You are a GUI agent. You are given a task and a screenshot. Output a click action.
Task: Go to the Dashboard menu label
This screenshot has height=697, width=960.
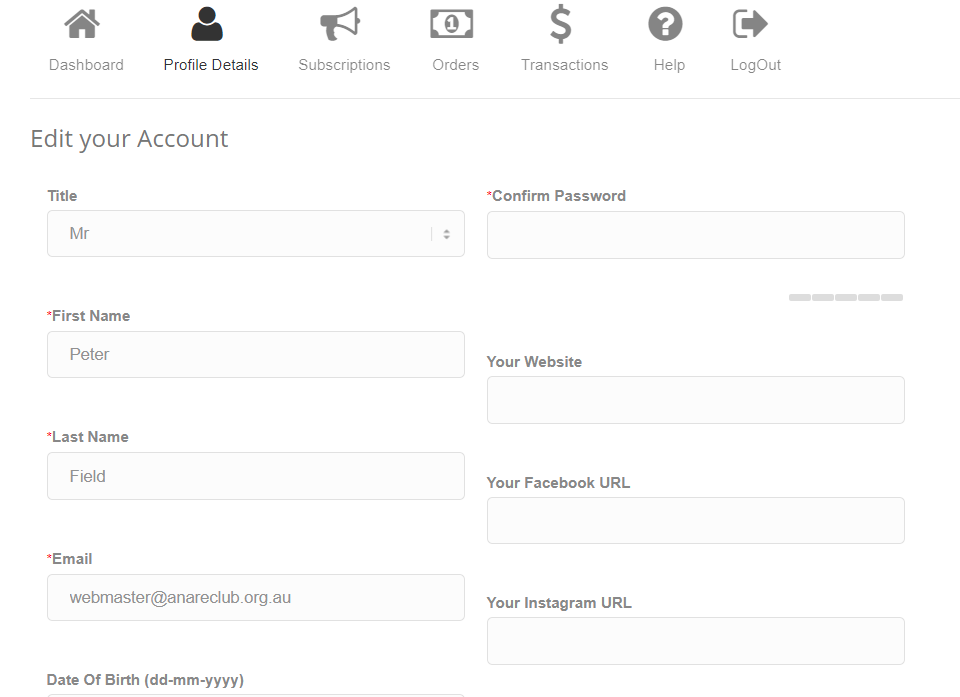pos(86,65)
